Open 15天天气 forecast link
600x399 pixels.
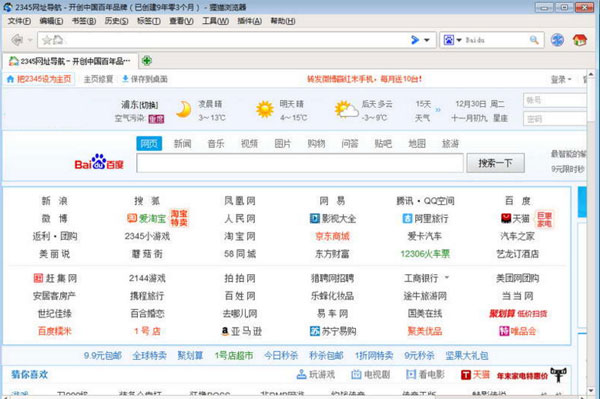click(x=423, y=111)
